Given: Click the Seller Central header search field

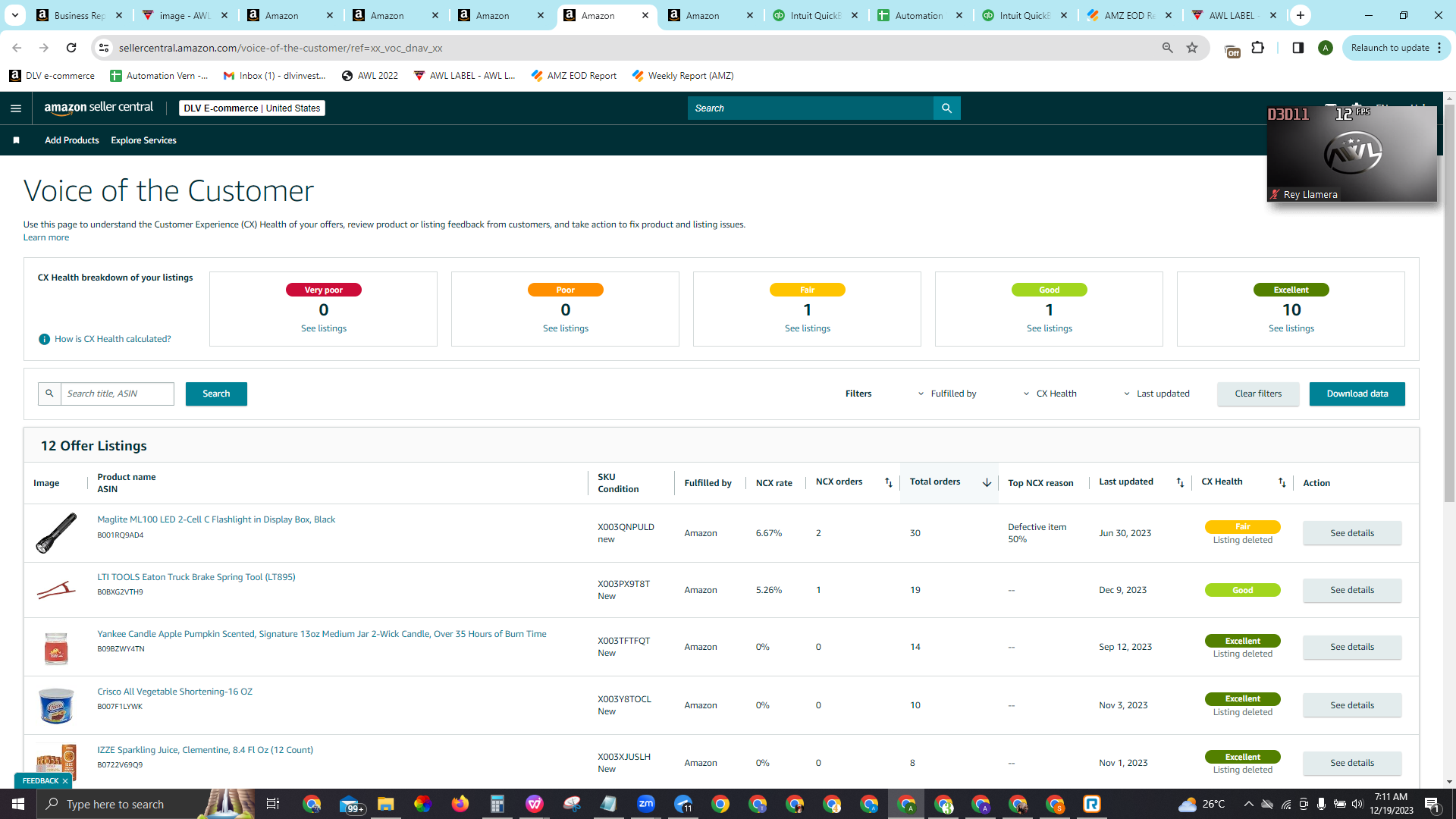Looking at the screenshot, I should coord(811,108).
